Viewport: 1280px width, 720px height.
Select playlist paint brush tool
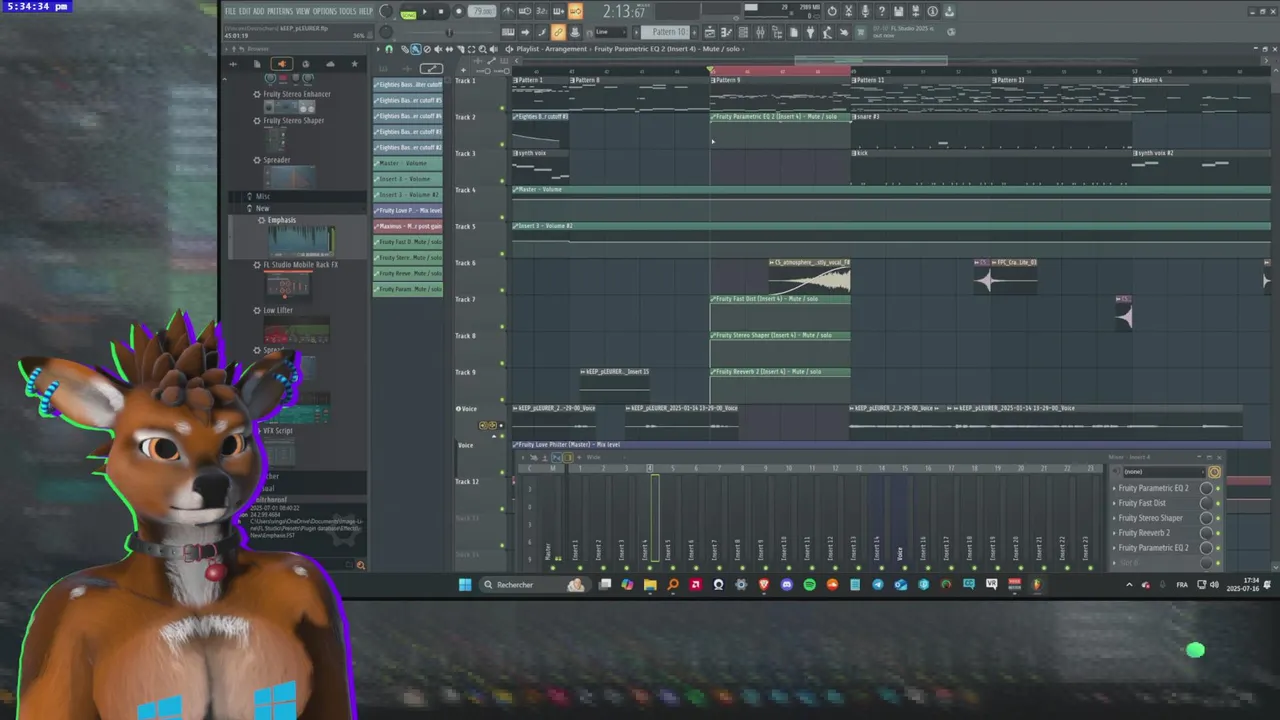pyautogui.click(x=415, y=49)
